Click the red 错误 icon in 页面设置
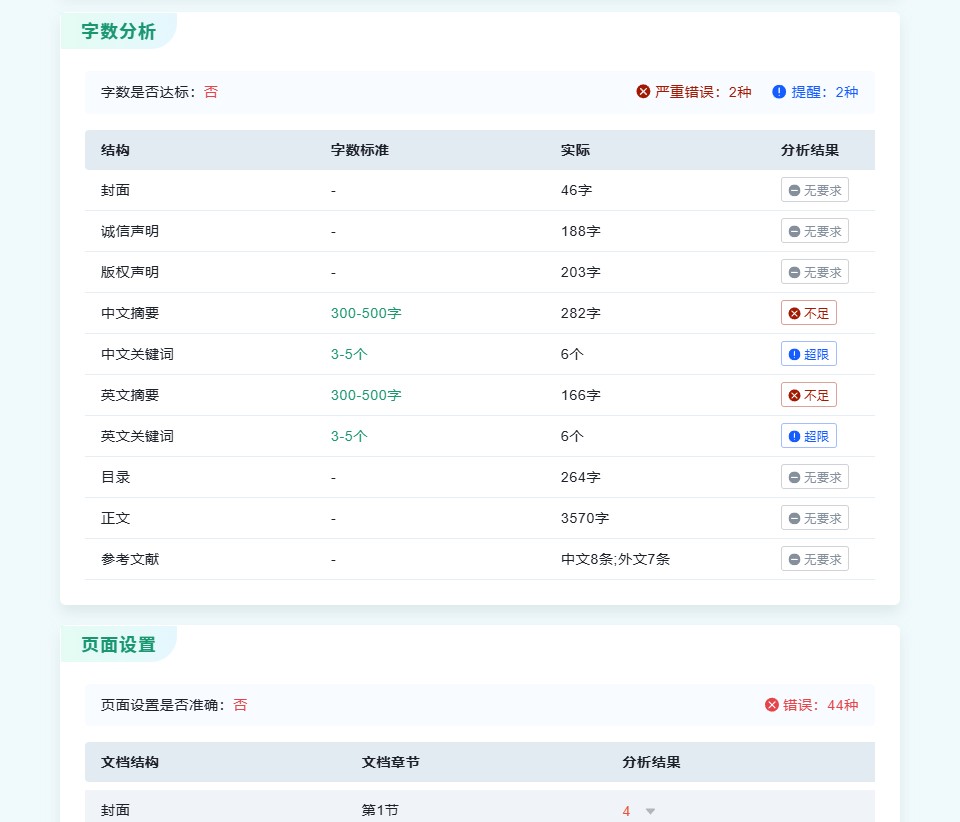Image resolution: width=960 pixels, height=822 pixels. 771,705
